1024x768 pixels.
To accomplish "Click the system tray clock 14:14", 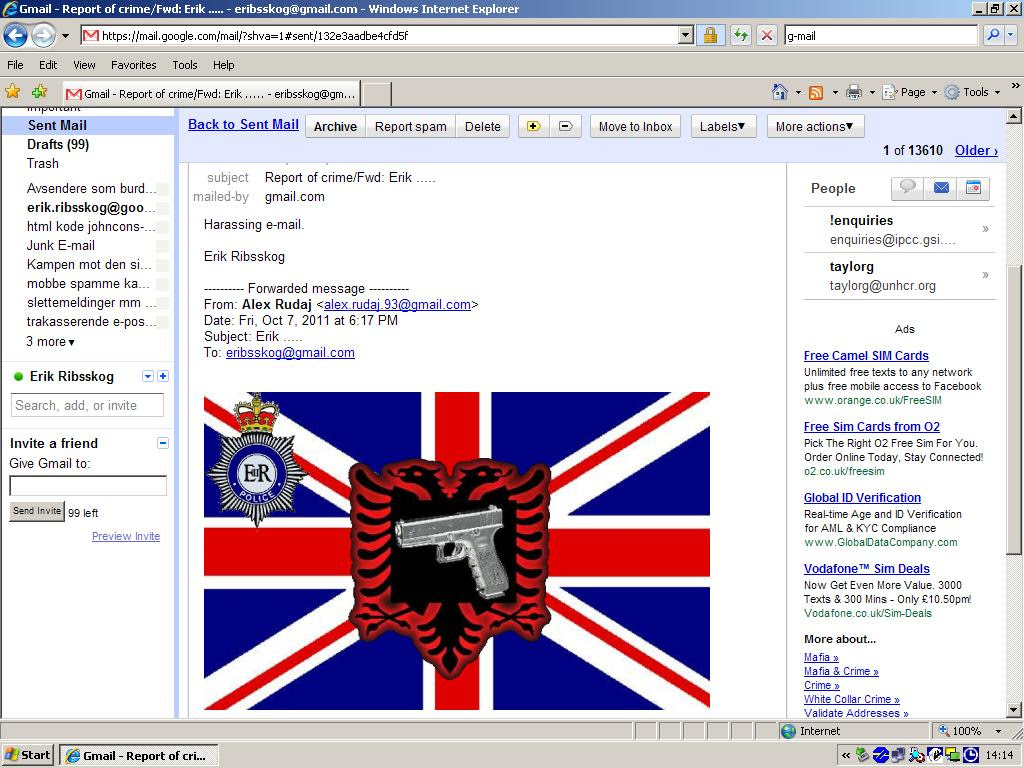I will coord(999,756).
